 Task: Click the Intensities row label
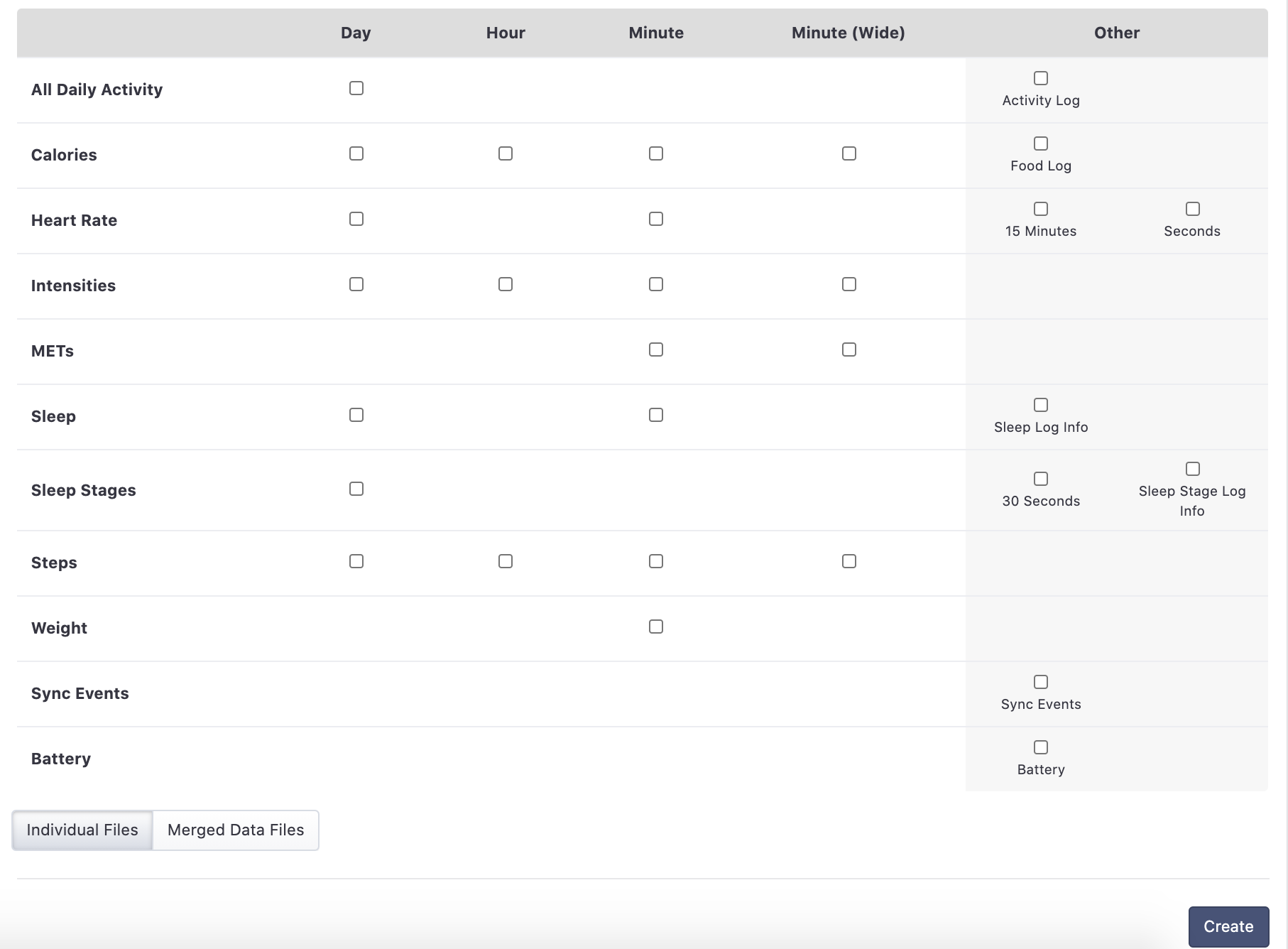[x=73, y=286]
